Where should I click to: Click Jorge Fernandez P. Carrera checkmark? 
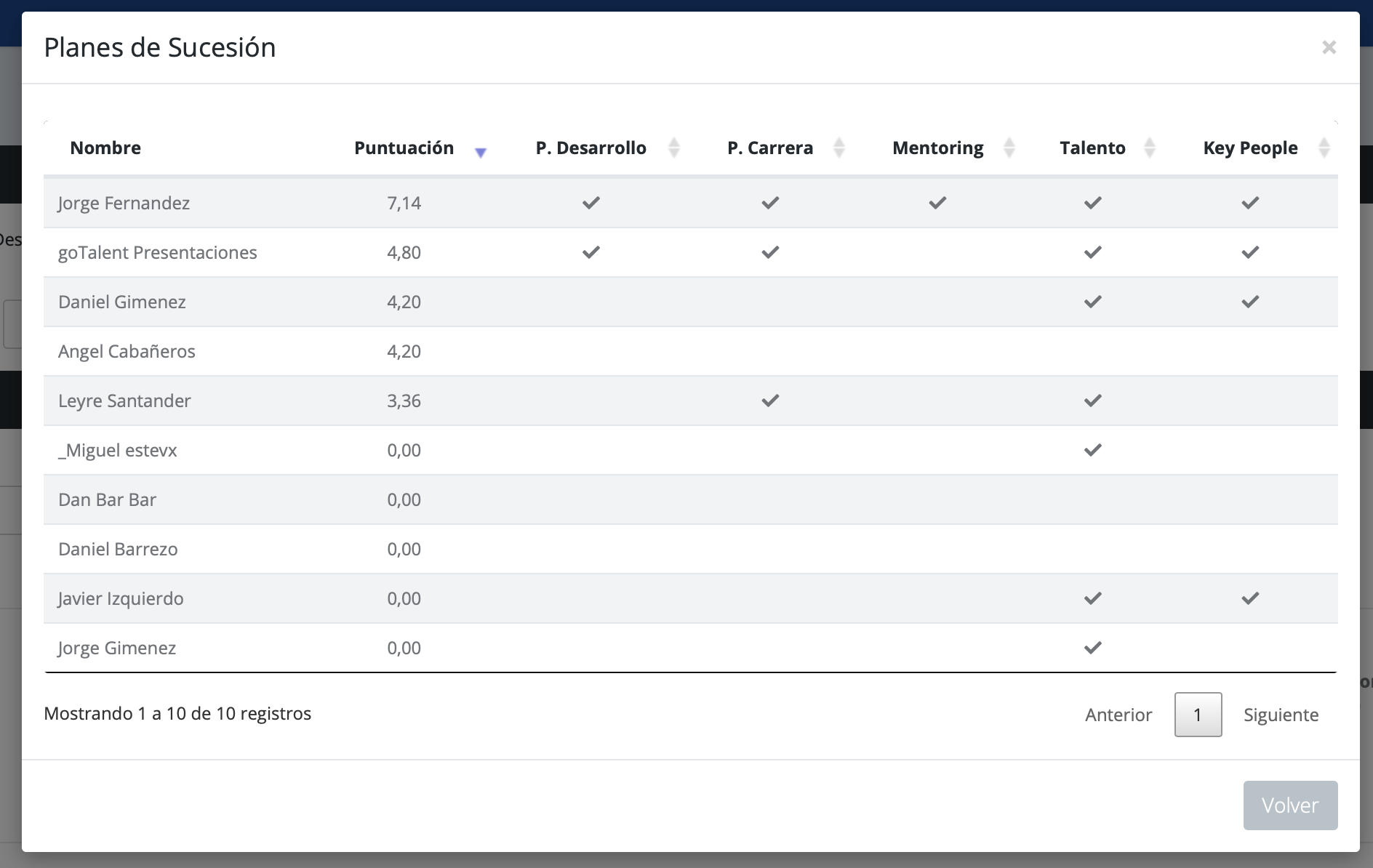(770, 203)
